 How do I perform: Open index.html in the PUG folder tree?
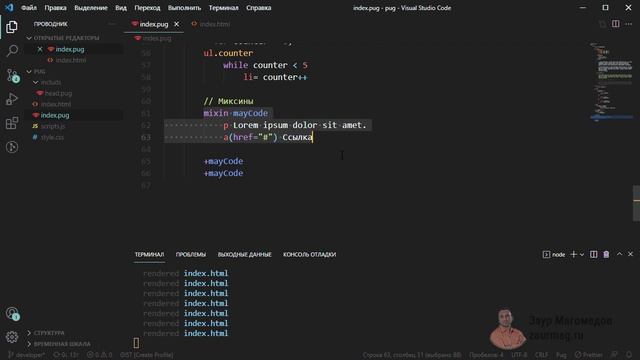pyautogui.click(x=56, y=104)
